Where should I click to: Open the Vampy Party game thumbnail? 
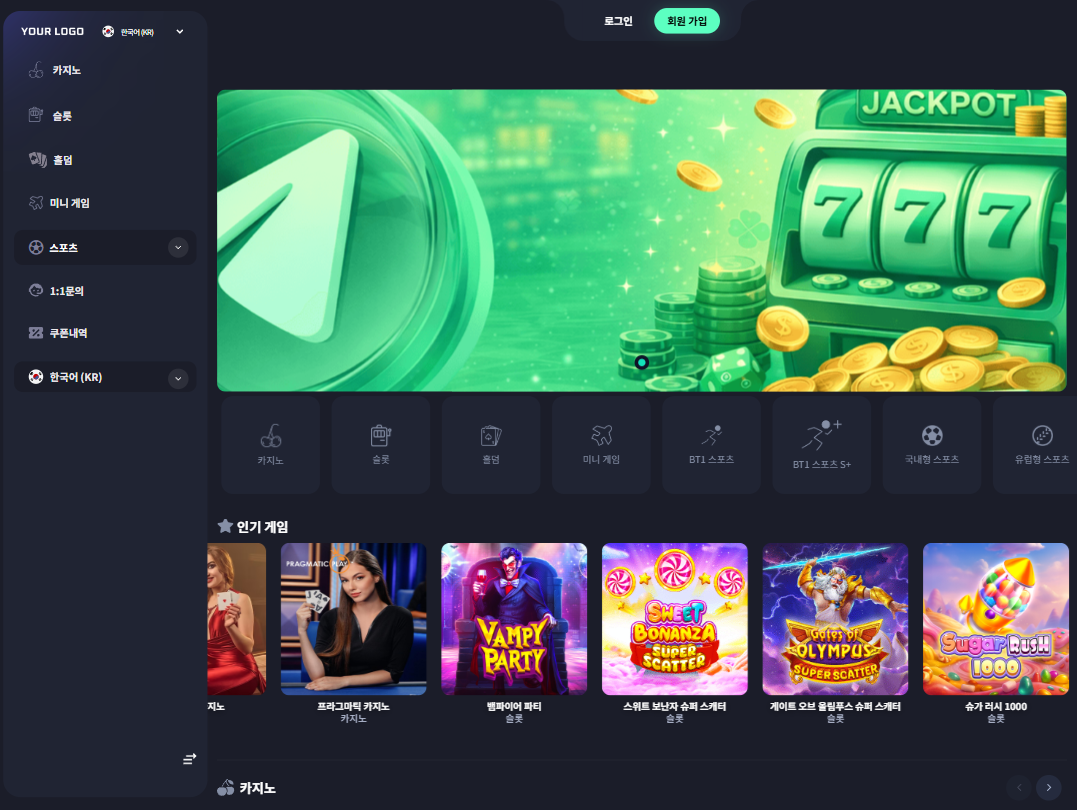(x=514, y=619)
